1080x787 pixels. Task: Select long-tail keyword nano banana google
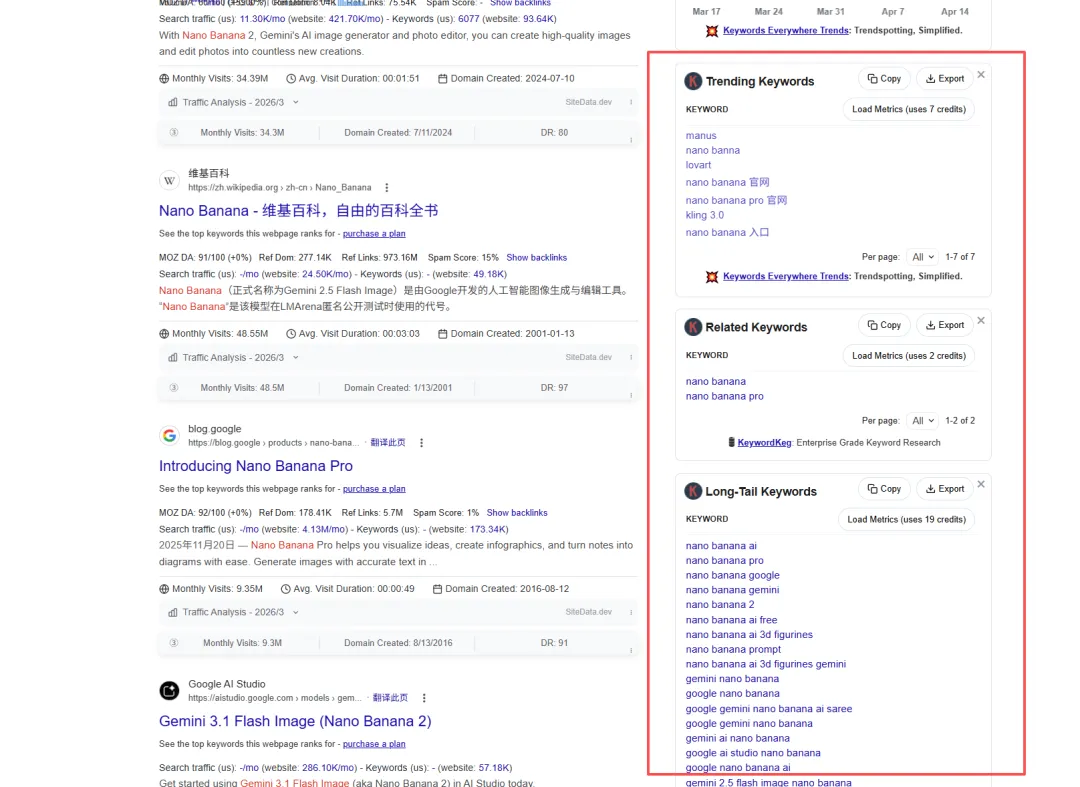(x=733, y=576)
